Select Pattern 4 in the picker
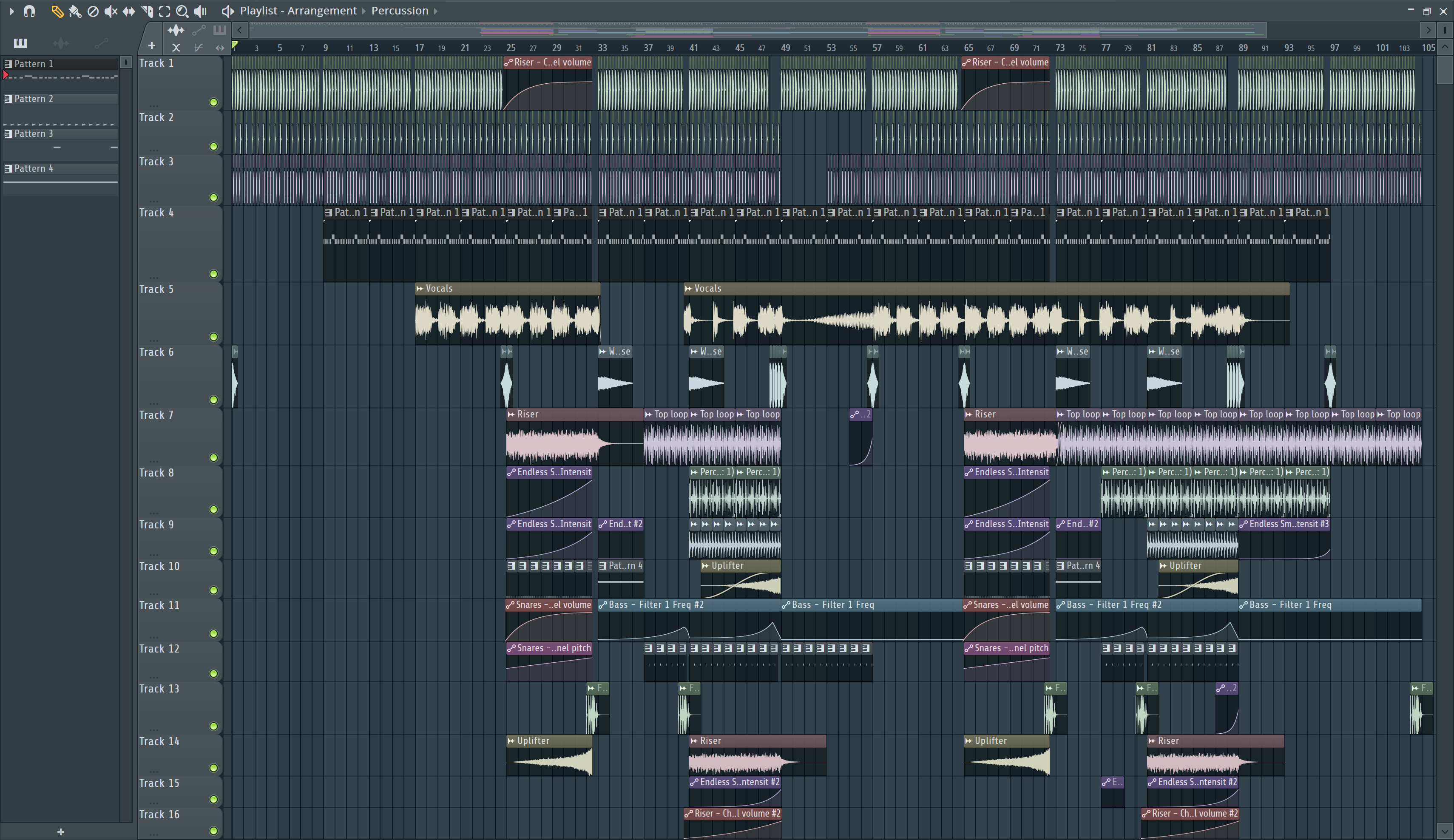The image size is (1454, 840). tap(60, 169)
